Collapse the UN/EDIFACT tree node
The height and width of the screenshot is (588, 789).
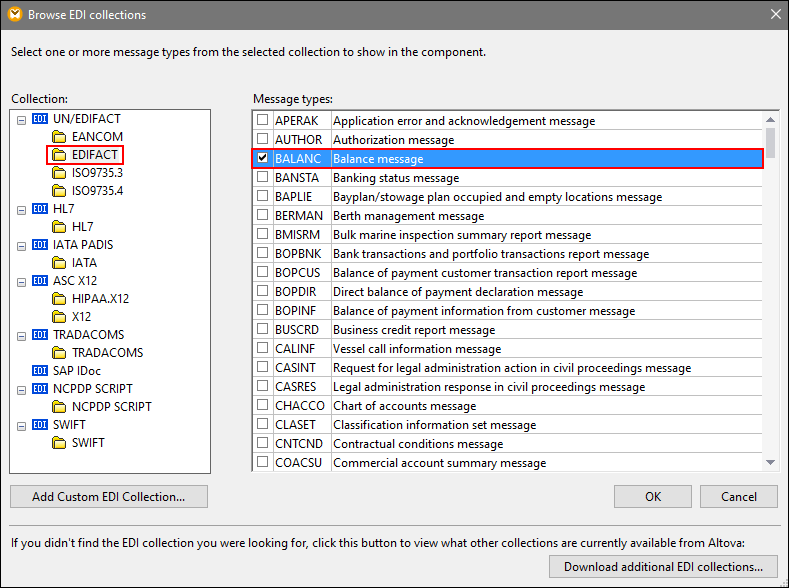pos(22,119)
